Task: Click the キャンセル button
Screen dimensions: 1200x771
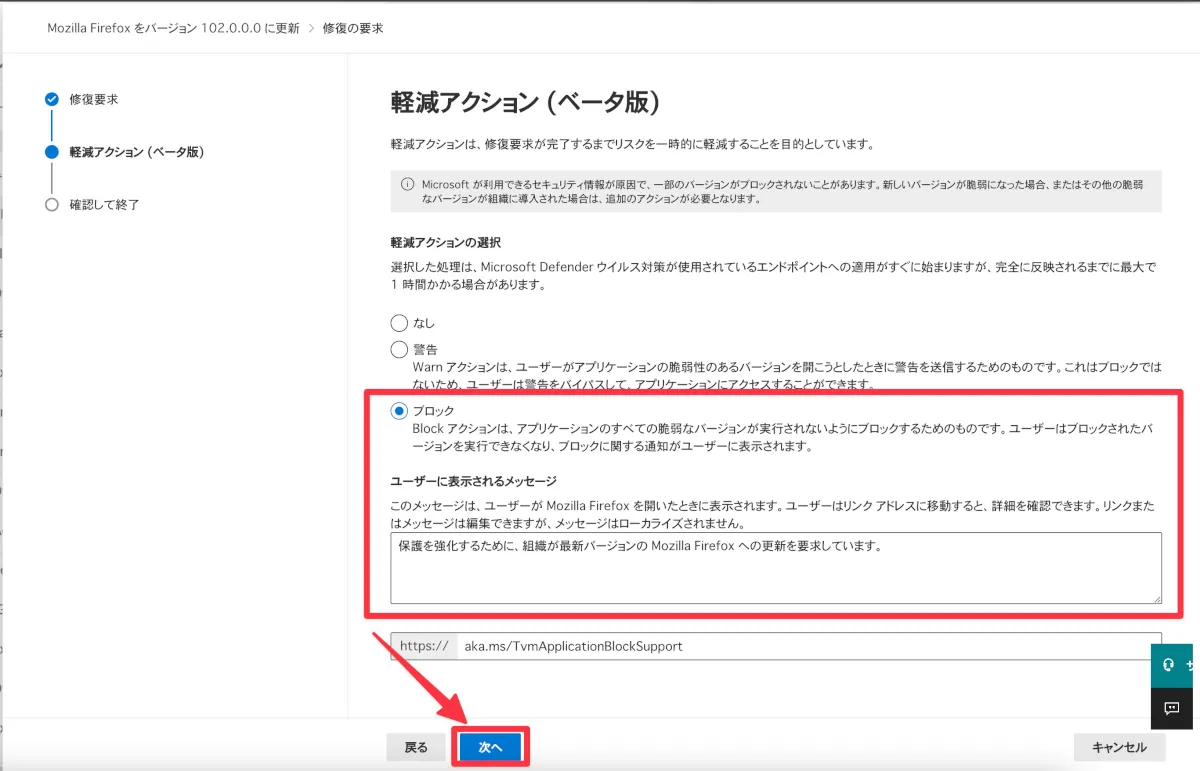Action: click(1119, 747)
